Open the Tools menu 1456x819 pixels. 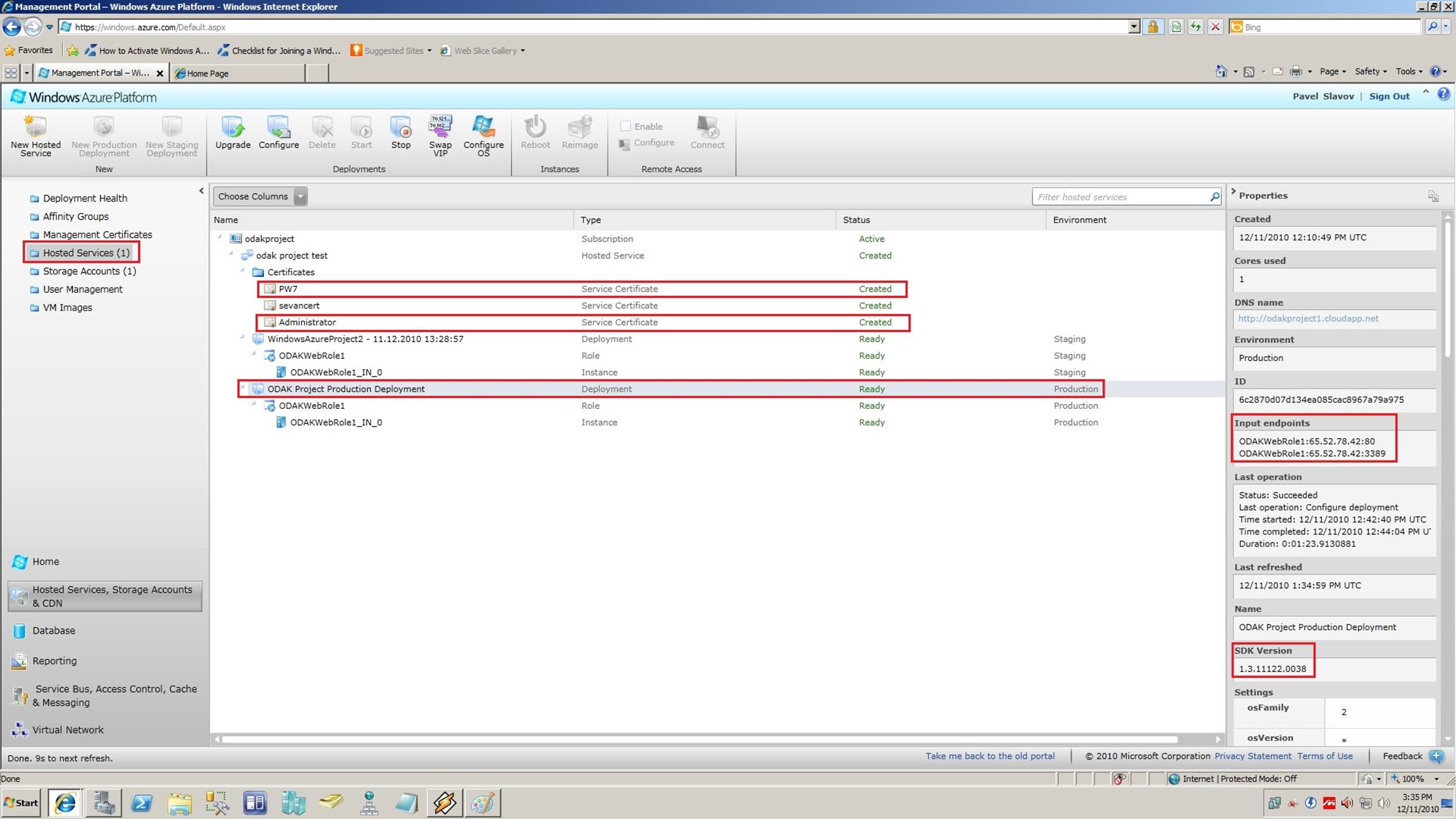(x=1409, y=71)
